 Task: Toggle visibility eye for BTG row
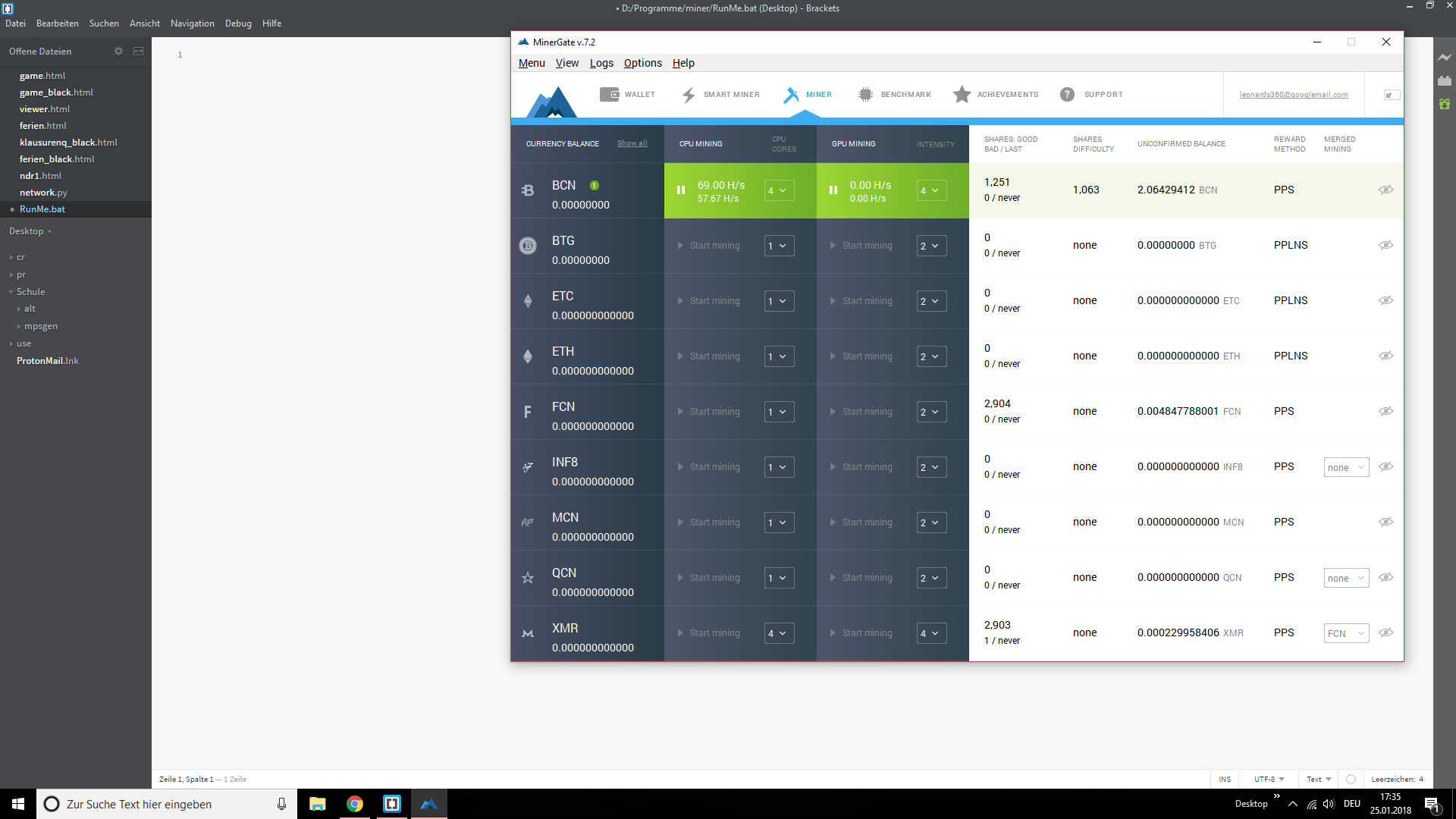pyautogui.click(x=1385, y=245)
